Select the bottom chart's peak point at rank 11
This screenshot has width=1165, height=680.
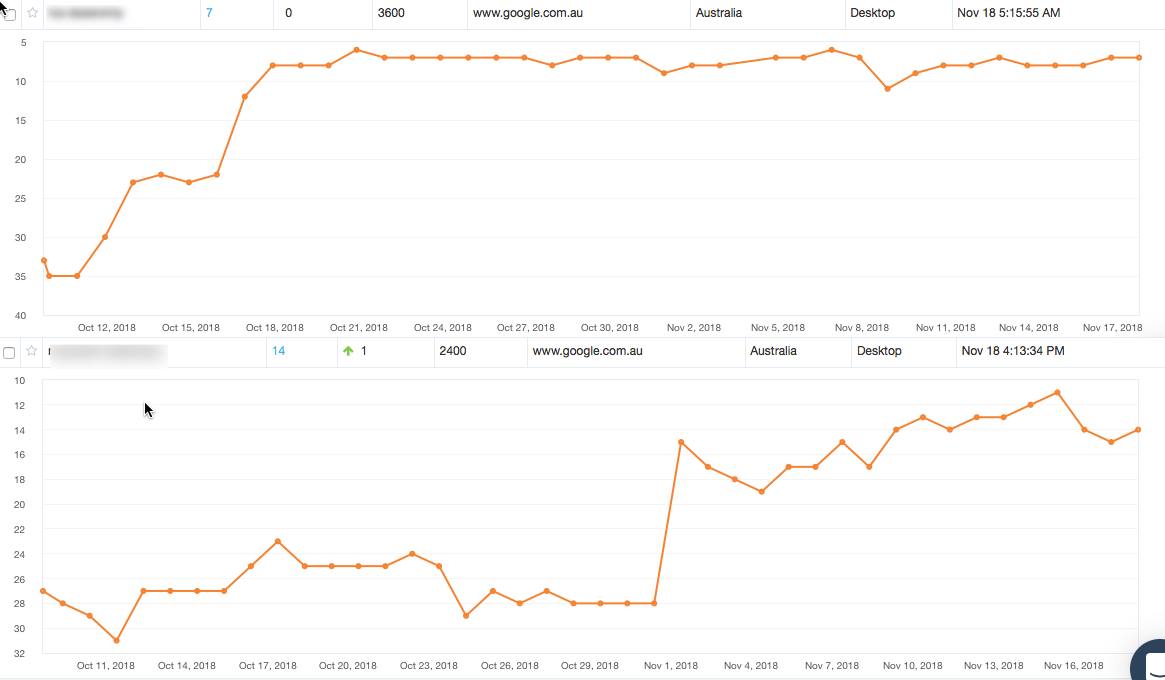pyautogui.click(x=1057, y=392)
